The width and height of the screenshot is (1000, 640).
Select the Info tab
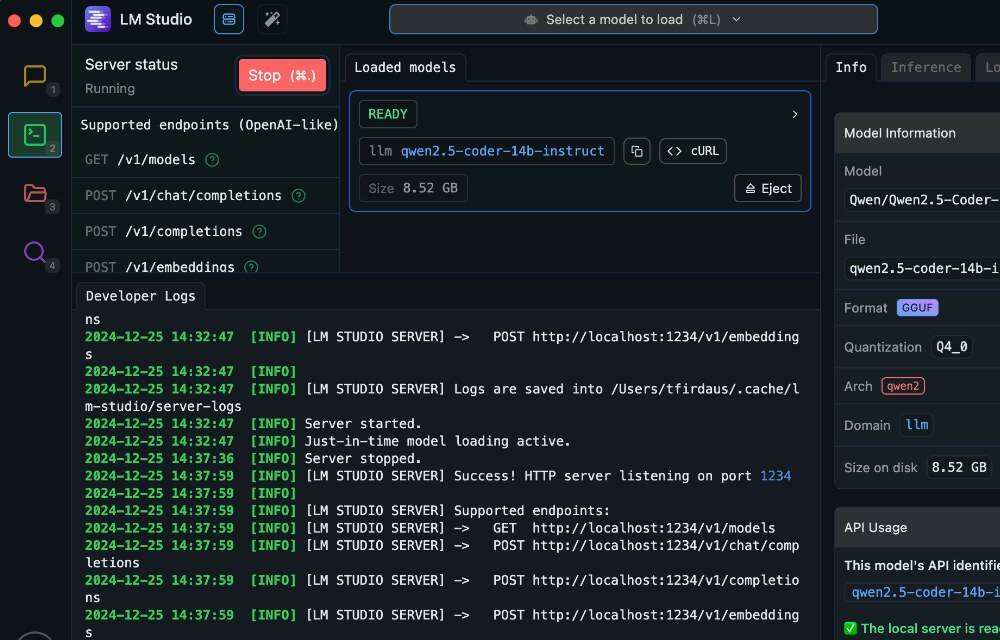[851, 67]
